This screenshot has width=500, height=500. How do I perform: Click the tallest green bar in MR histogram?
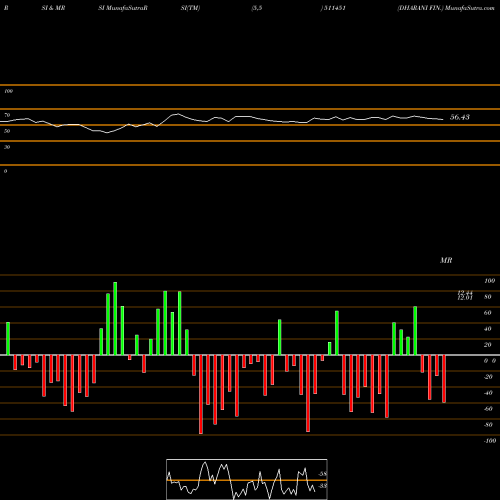(115, 318)
